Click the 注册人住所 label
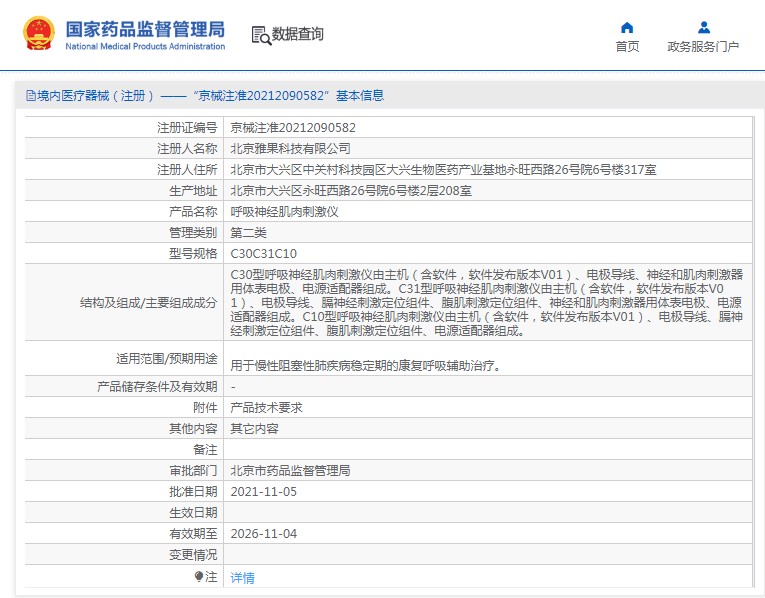Screen dimensions: 765x598 pos(187,170)
